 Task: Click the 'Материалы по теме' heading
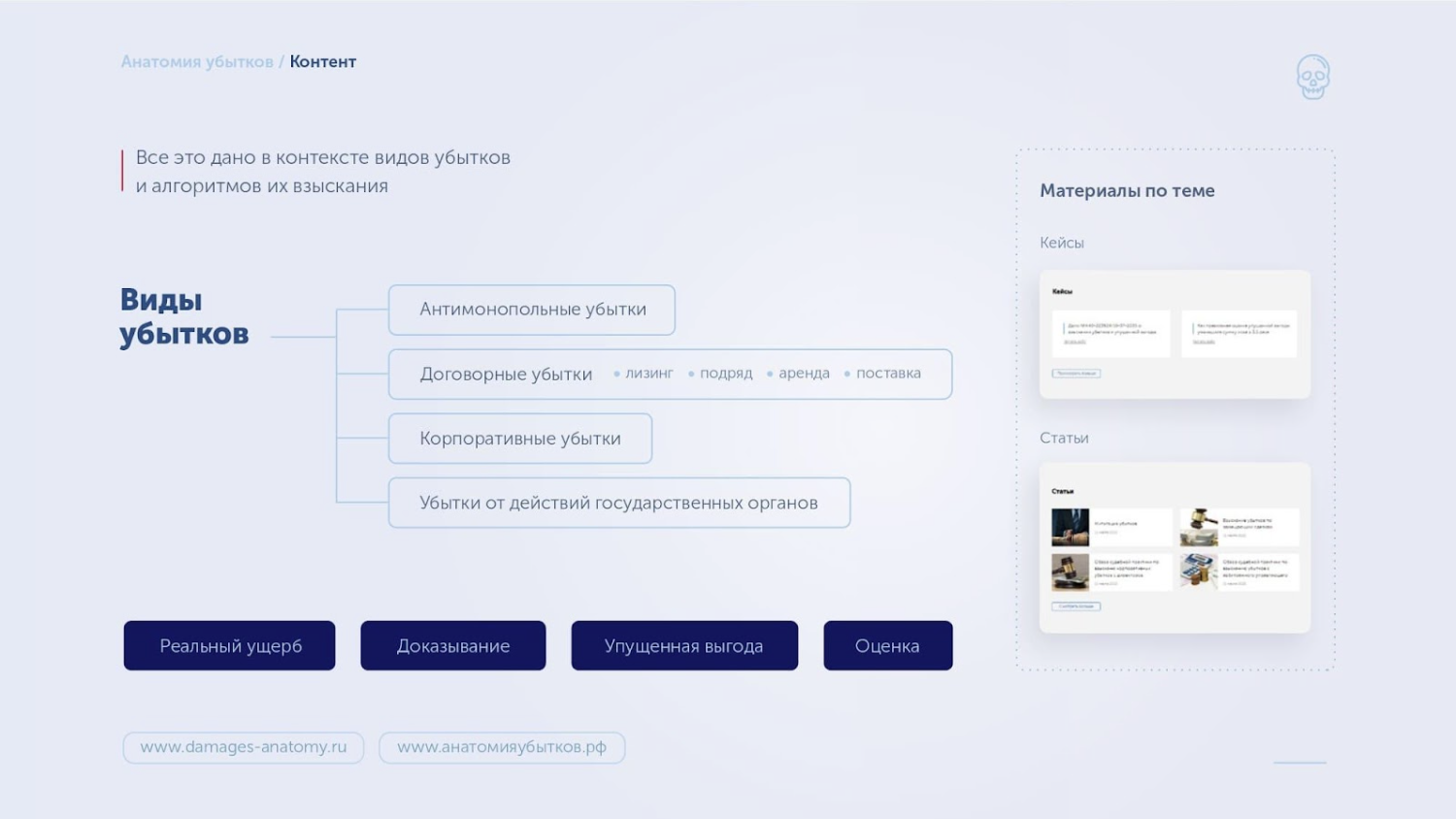tap(1127, 191)
